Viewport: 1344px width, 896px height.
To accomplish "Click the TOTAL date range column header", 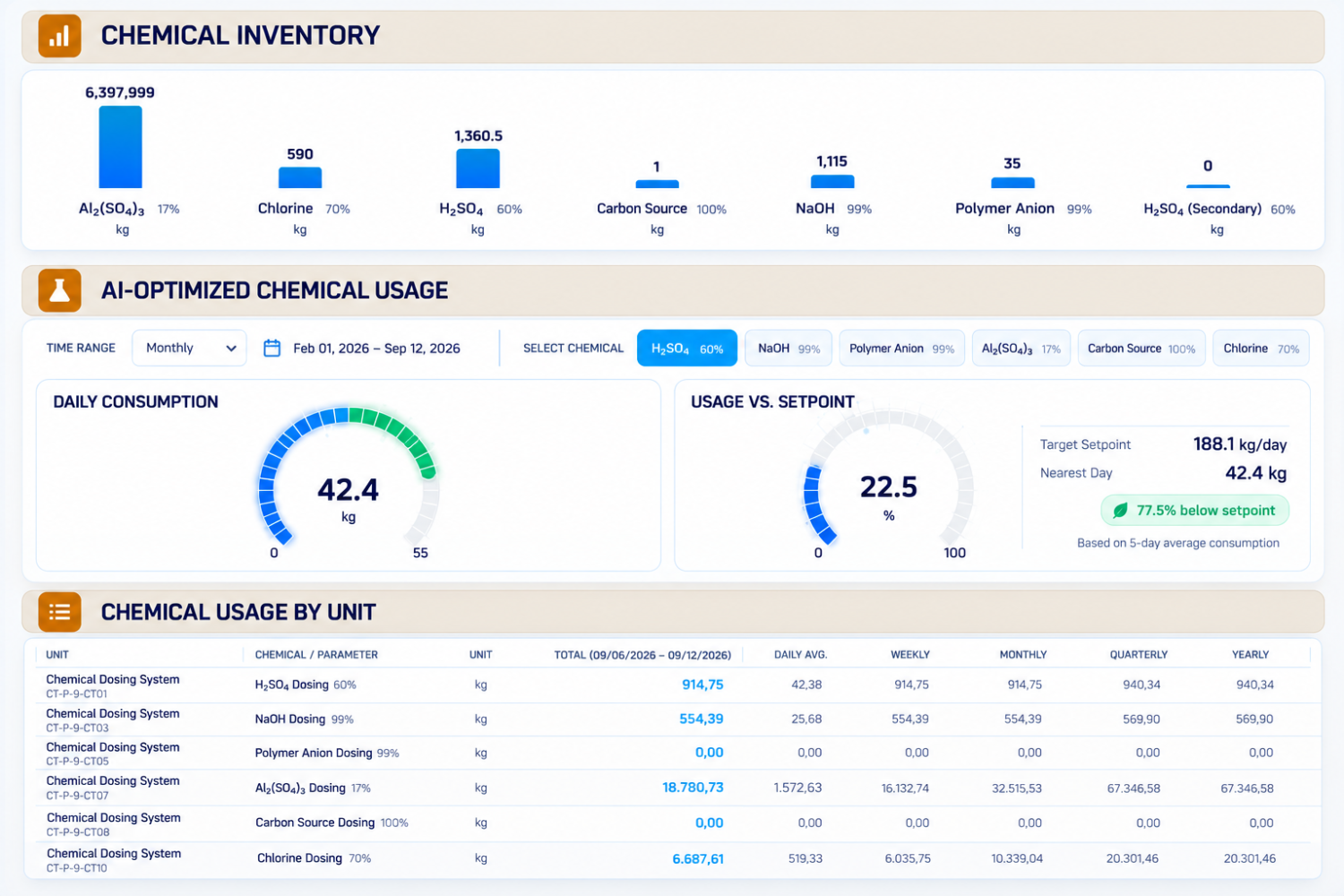I will pyautogui.click(x=642, y=655).
